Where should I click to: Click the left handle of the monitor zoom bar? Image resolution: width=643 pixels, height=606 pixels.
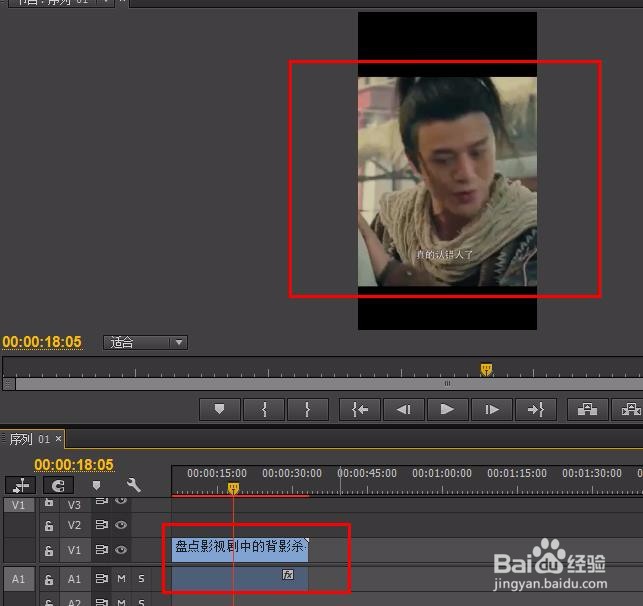coord(9,384)
